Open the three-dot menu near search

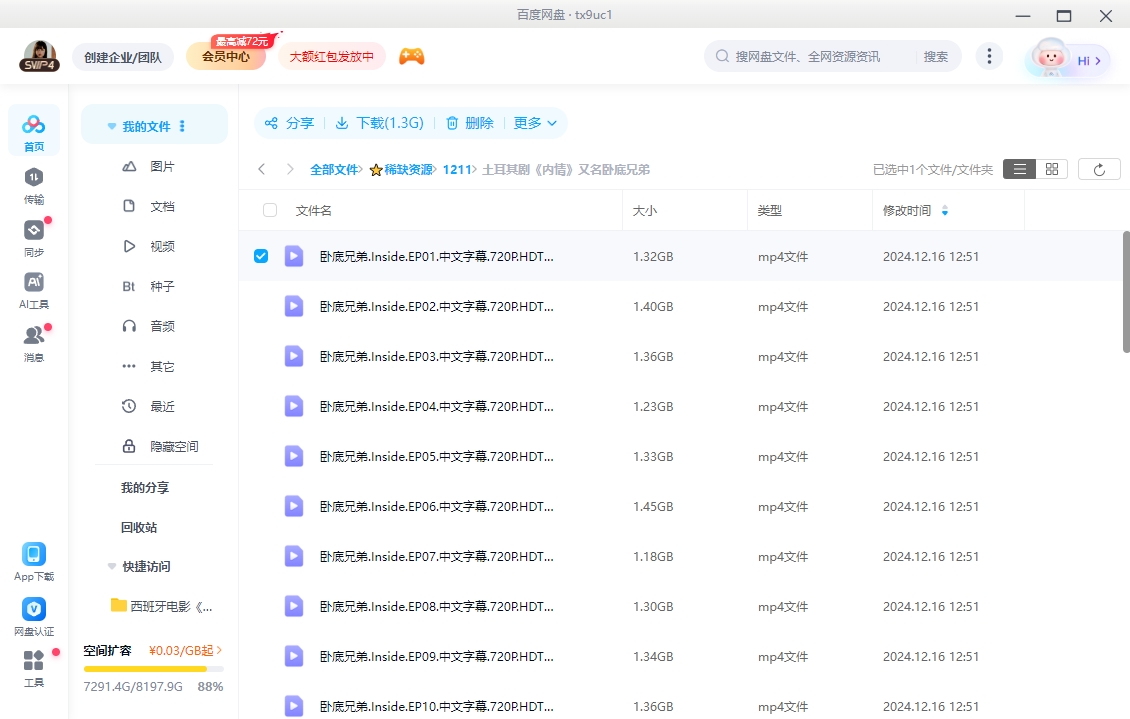tap(989, 57)
